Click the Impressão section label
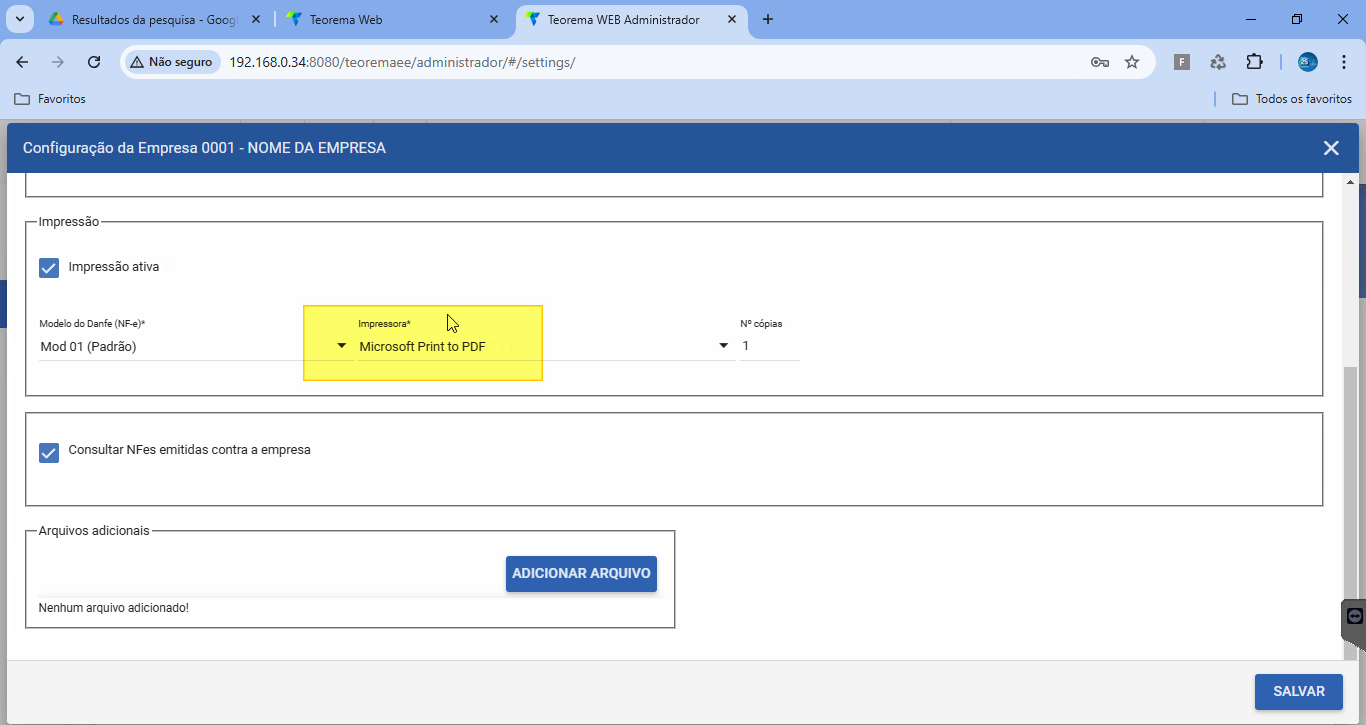This screenshot has width=1366, height=725. tap(69, 222)
